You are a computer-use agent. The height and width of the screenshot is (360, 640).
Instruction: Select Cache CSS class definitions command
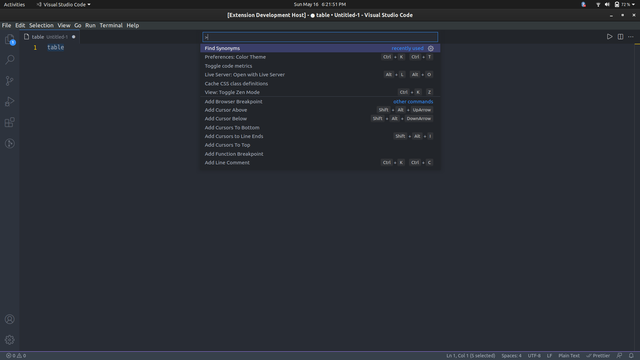click(320, 83)
